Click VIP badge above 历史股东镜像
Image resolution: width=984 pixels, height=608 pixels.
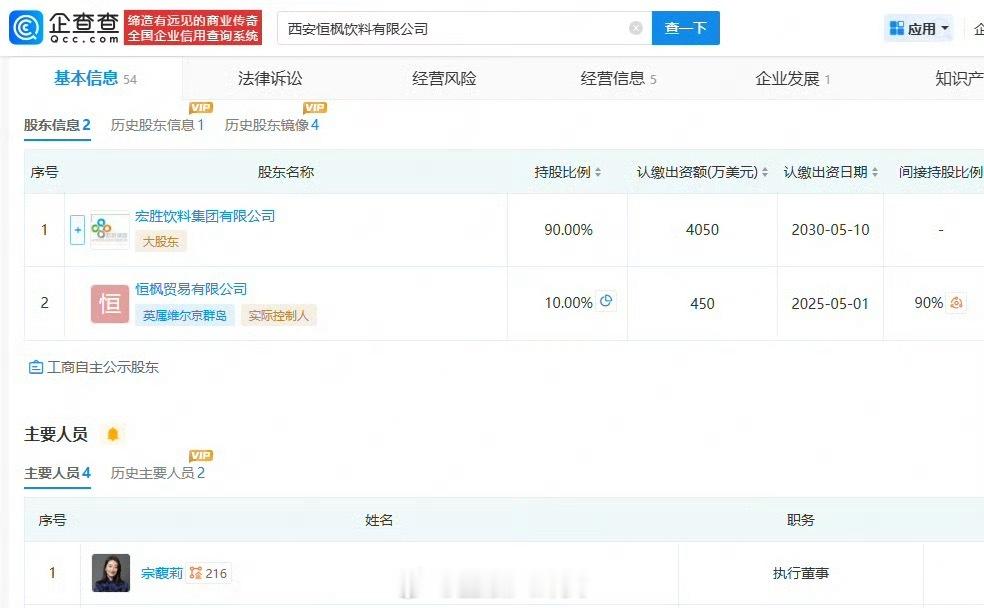[315, 108]
